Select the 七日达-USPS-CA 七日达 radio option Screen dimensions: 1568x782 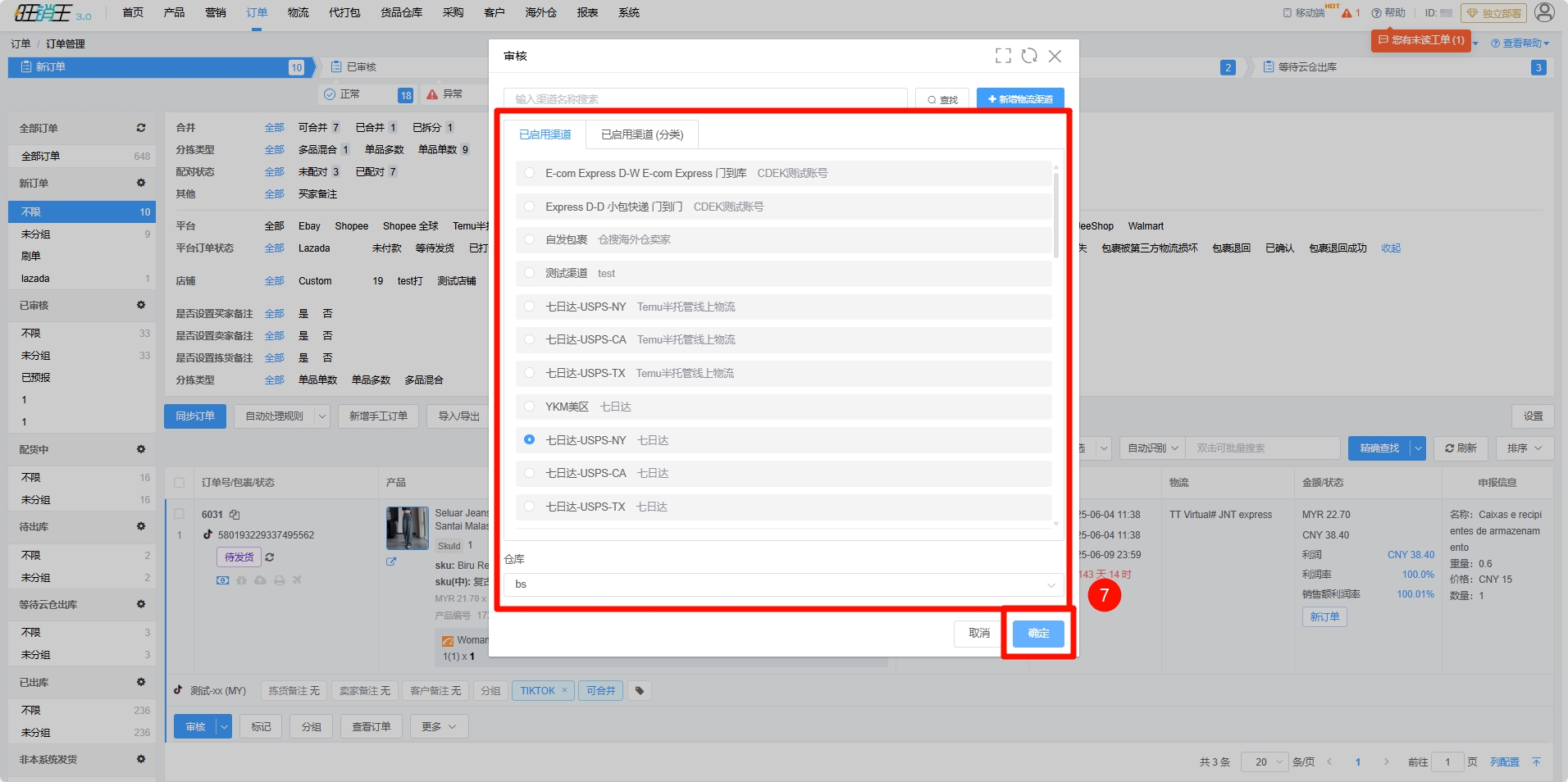pos(530,473)
